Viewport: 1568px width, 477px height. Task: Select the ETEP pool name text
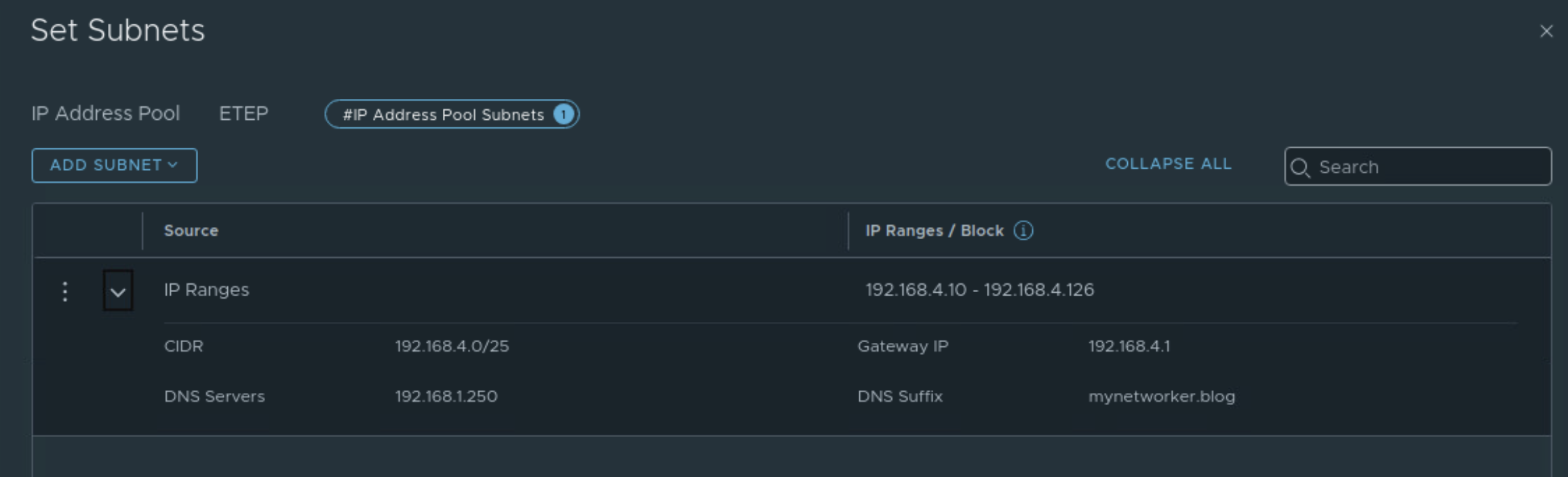point(243,113)
